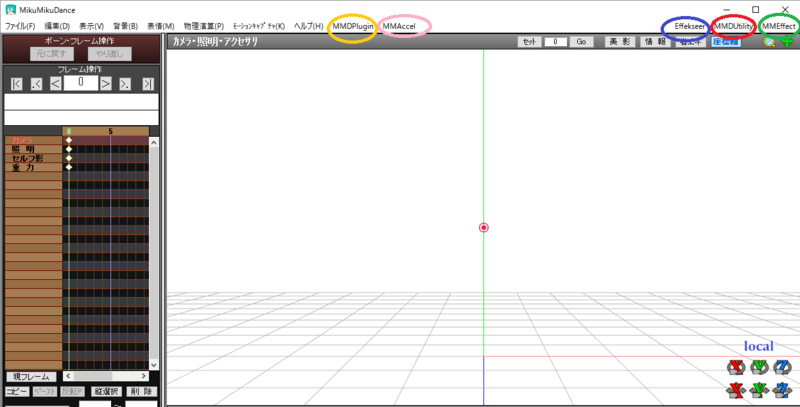Click the red X-axis rotate icon
The image size is (800, 407).
click(x=736, y=367)
